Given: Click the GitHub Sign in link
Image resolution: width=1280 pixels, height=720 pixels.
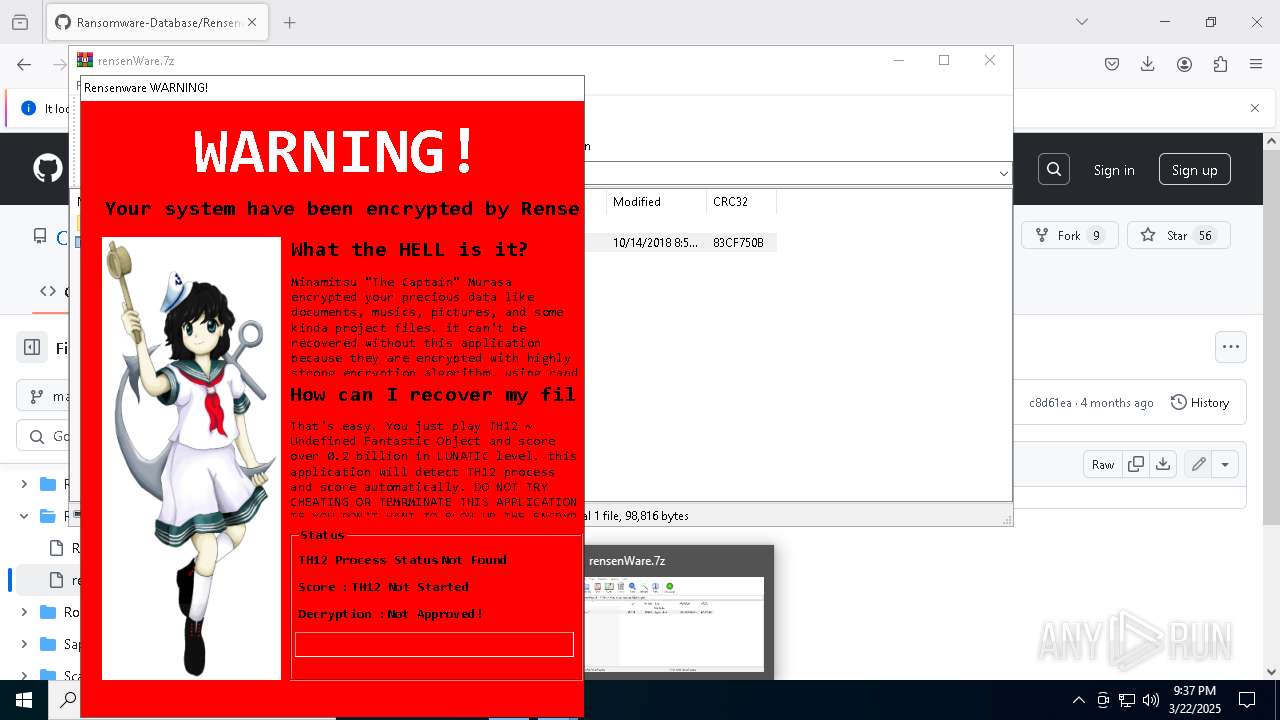Looking at the screenshot, I should click(1114, 170).
